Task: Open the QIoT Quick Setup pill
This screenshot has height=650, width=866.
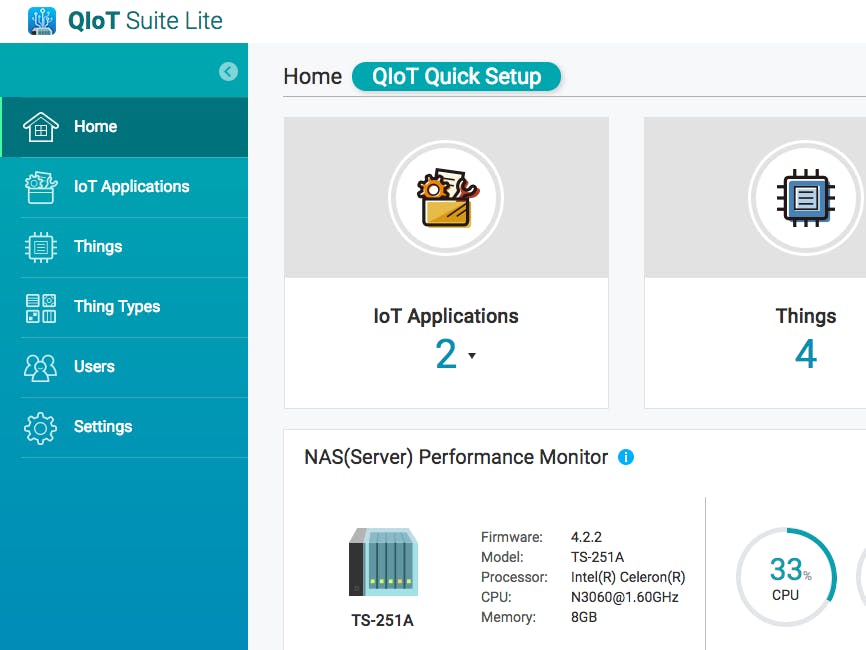Action: 456,77
